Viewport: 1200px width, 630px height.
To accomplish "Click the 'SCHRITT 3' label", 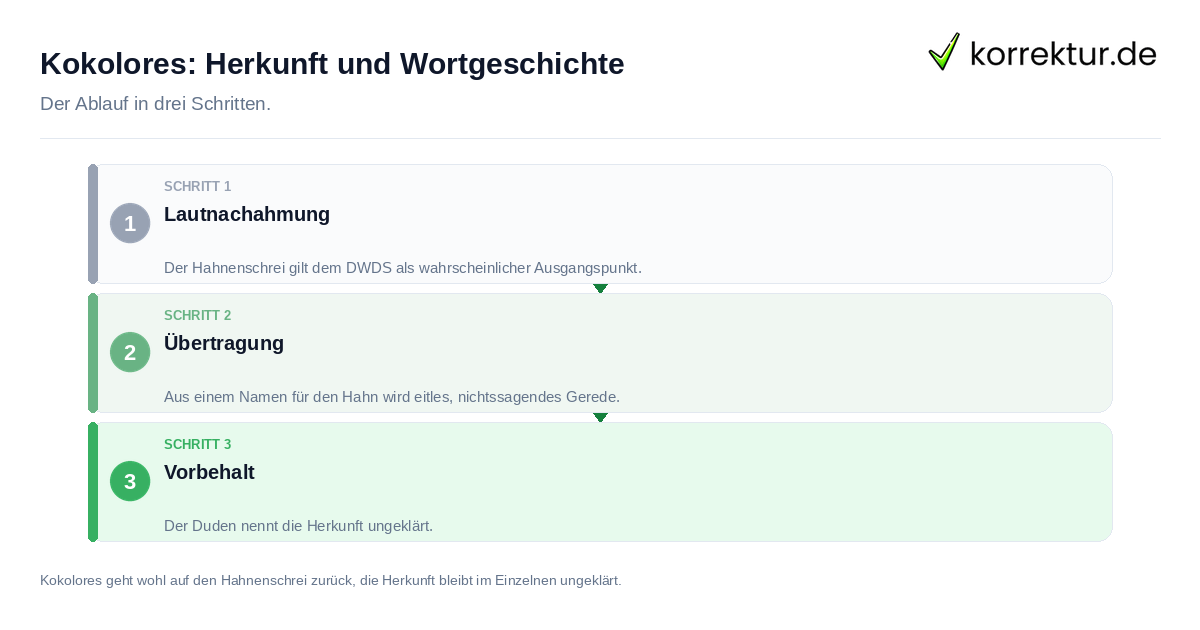I will coord(197,445).
